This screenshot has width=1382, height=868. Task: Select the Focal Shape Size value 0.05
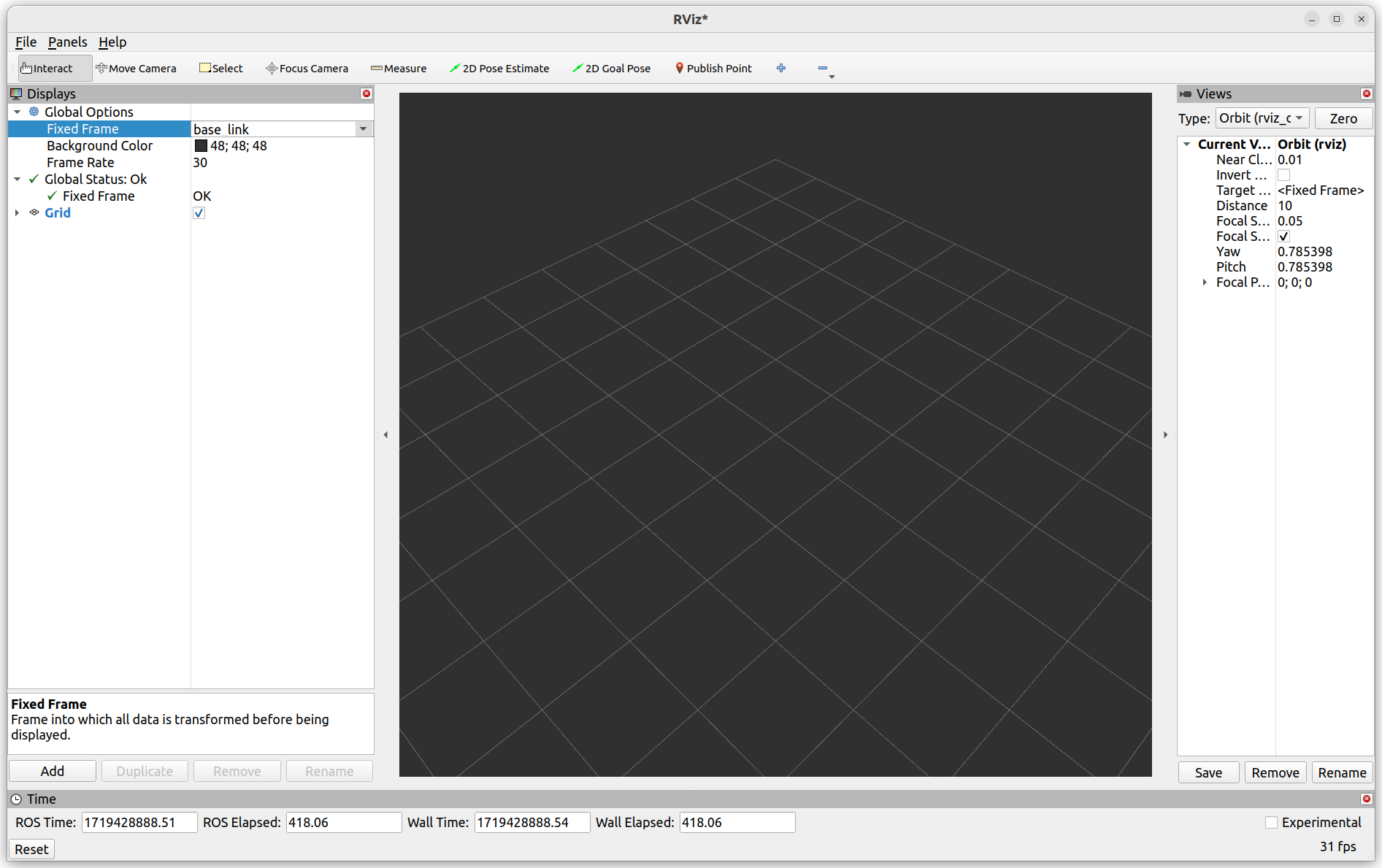click(x=1290, y=221)
